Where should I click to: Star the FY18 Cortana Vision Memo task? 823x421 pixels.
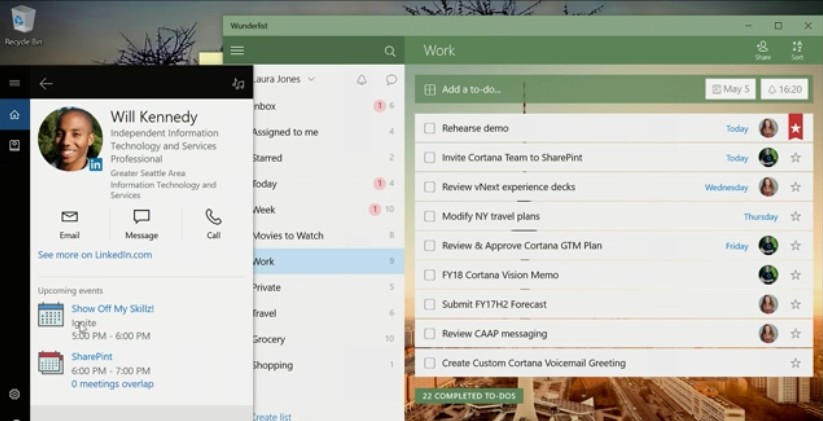[795, 275]
